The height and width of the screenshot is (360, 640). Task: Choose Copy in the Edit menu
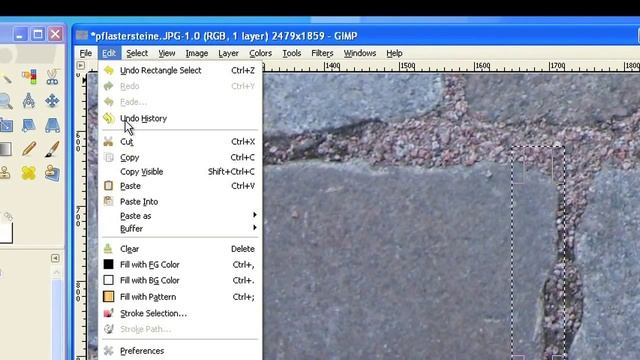click(180, 157)
